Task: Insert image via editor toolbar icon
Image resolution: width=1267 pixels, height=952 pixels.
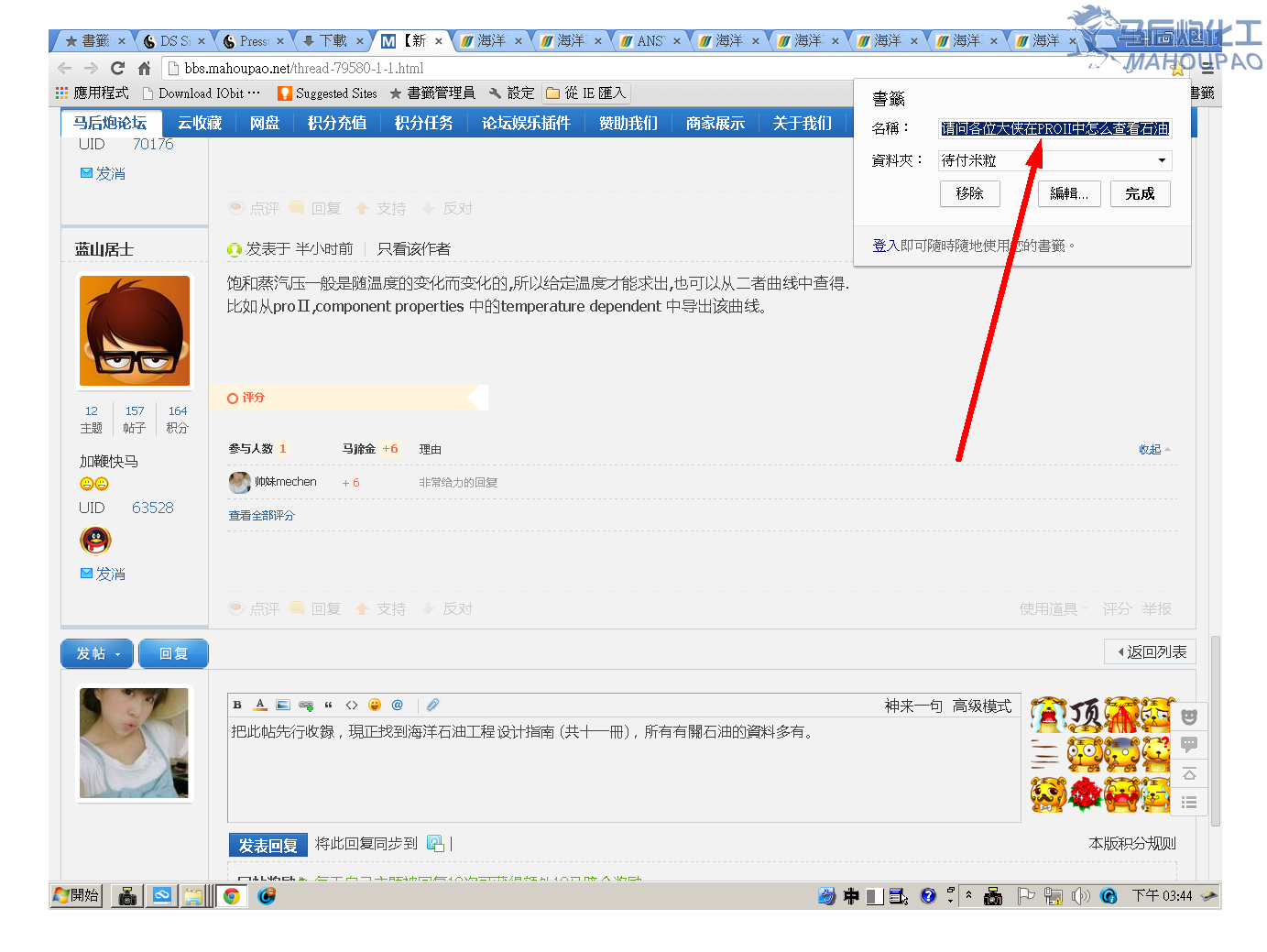Action: click(x=283, y=705)
